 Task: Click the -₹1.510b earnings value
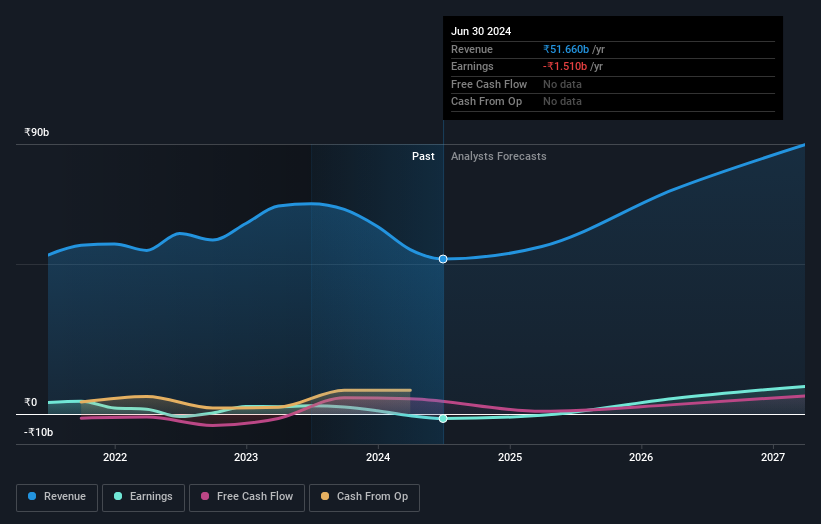point(565,66)
